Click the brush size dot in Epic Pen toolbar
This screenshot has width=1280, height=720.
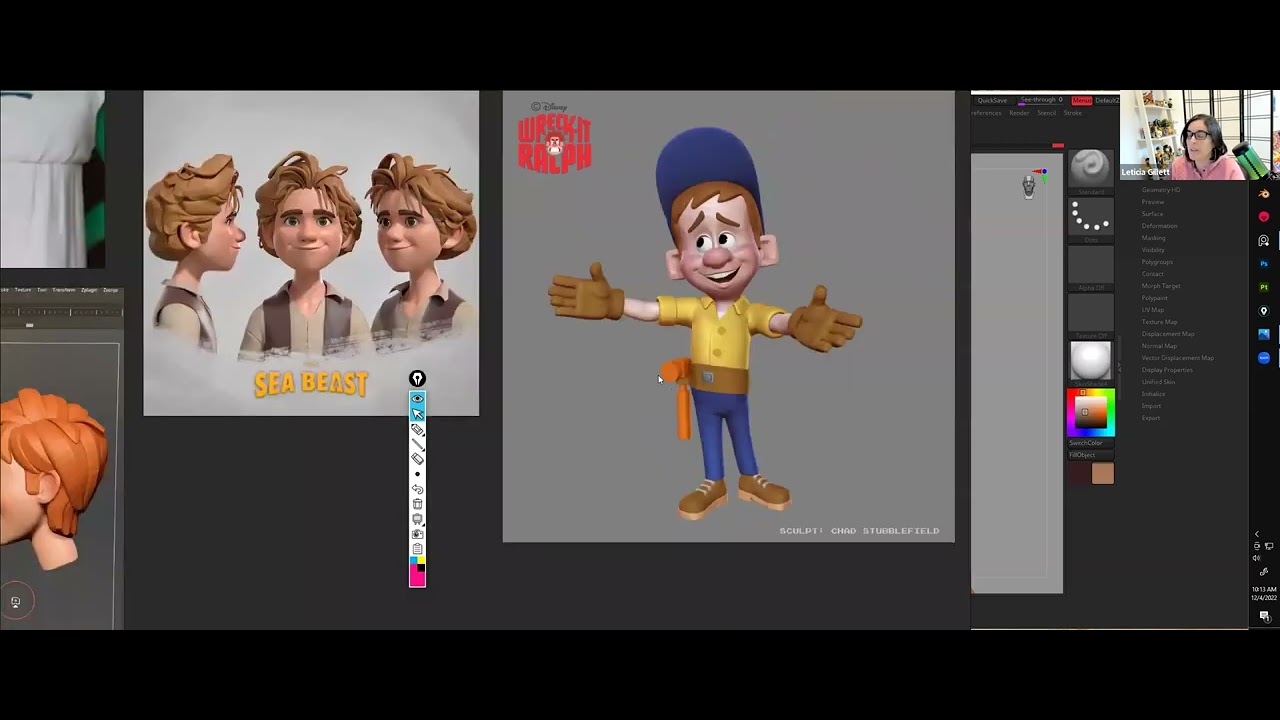(417, 474)
